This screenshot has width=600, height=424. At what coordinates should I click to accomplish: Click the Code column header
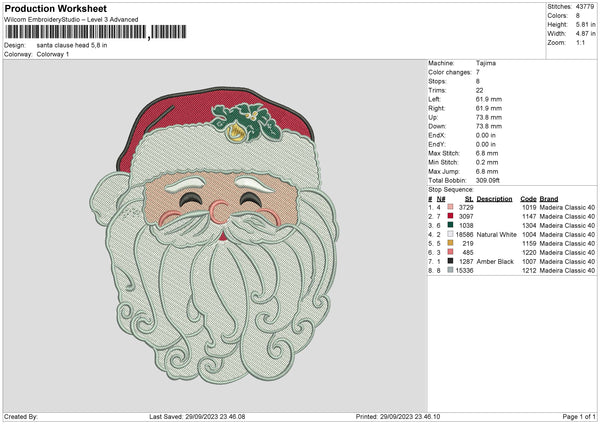[529, 198]
